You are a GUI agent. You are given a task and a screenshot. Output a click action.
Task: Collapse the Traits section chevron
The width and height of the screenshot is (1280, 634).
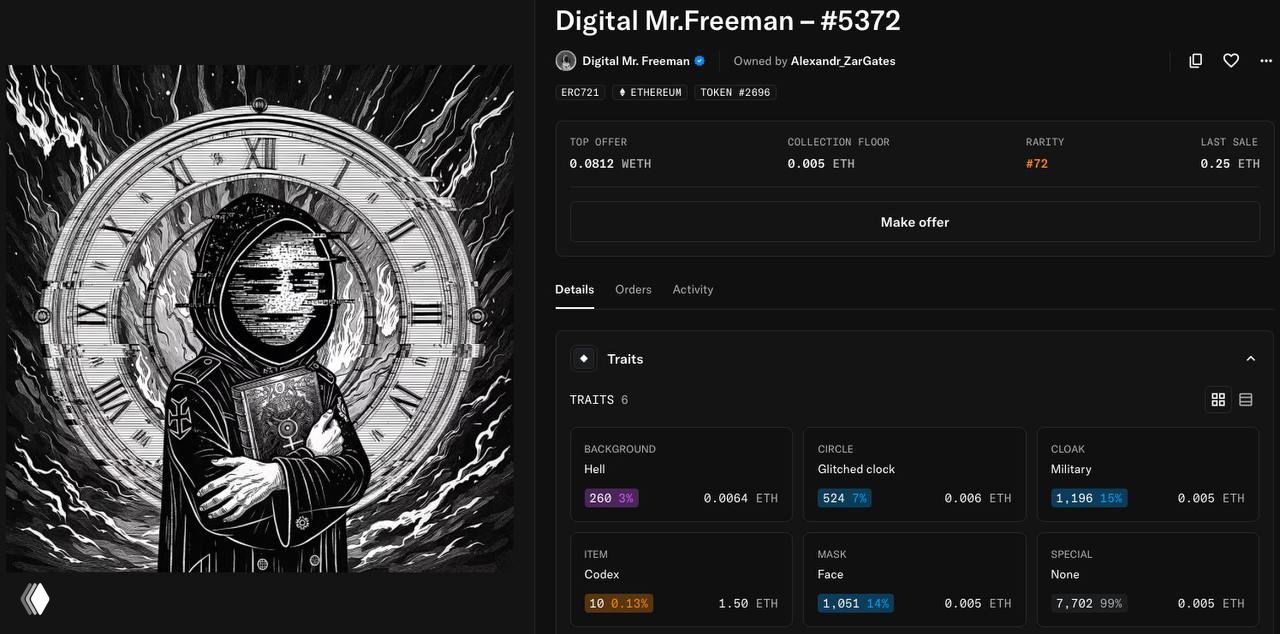1250,357
